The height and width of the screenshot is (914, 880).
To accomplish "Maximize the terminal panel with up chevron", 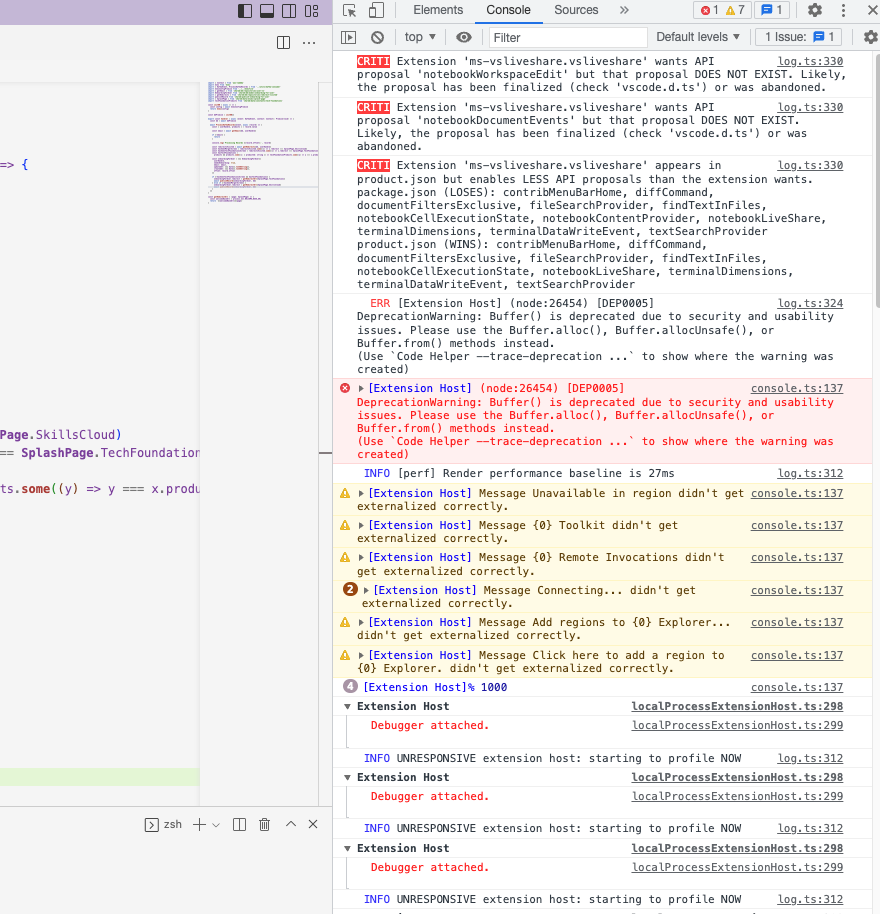I will (x=291, y=824).
